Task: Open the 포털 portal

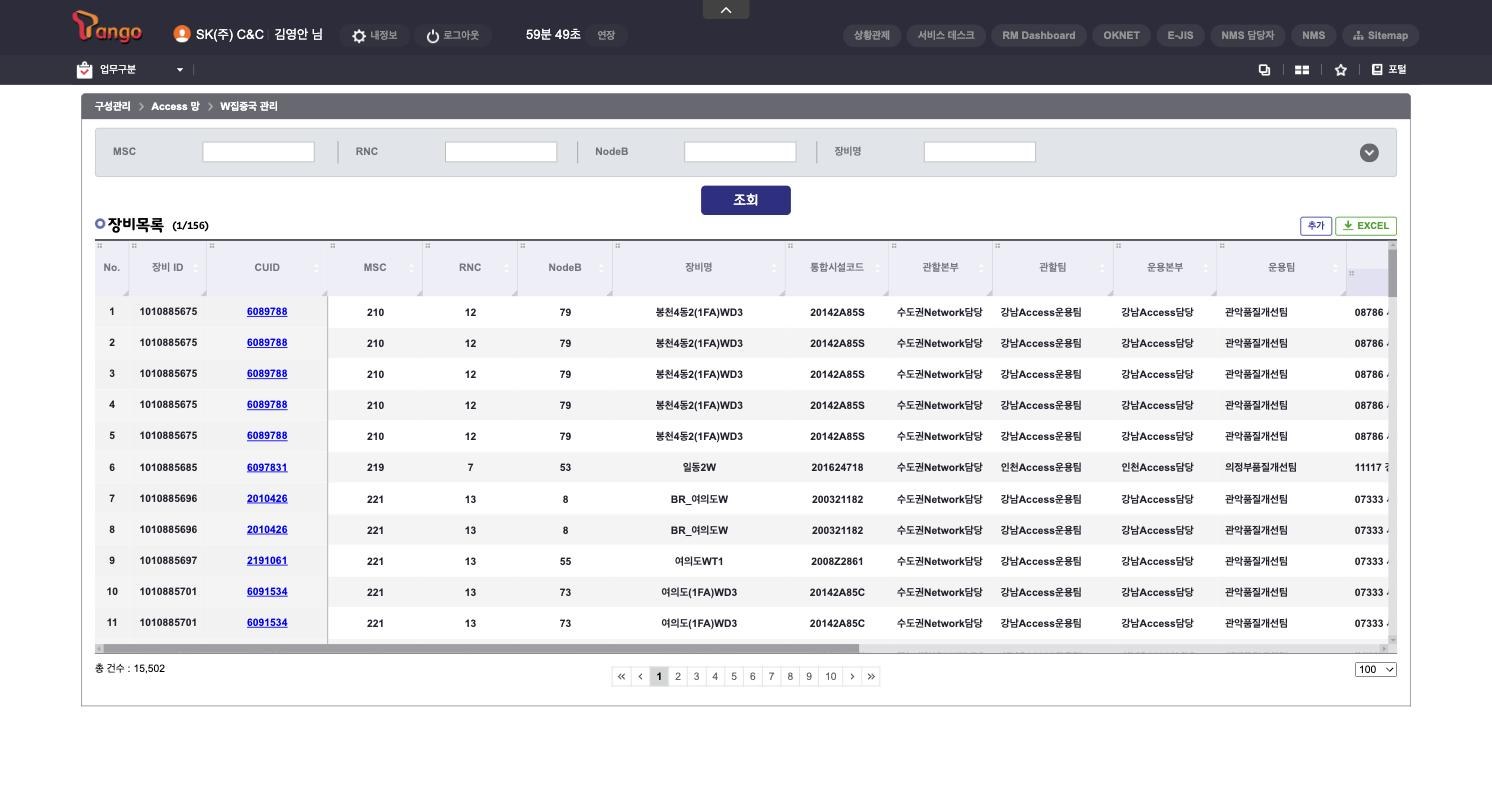Action: tap(1389, 70)
